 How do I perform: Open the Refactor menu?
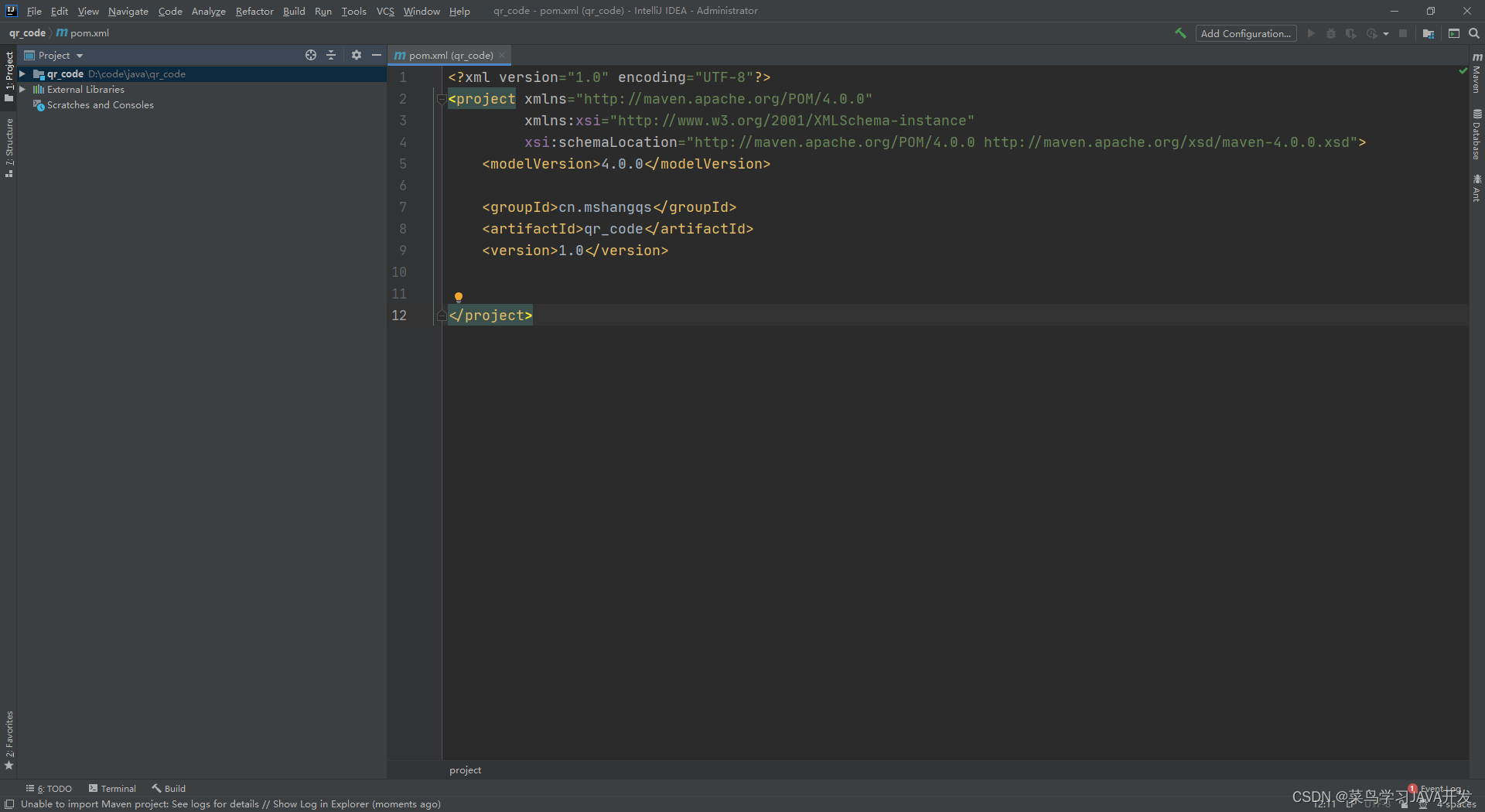(x=254, y=11)
